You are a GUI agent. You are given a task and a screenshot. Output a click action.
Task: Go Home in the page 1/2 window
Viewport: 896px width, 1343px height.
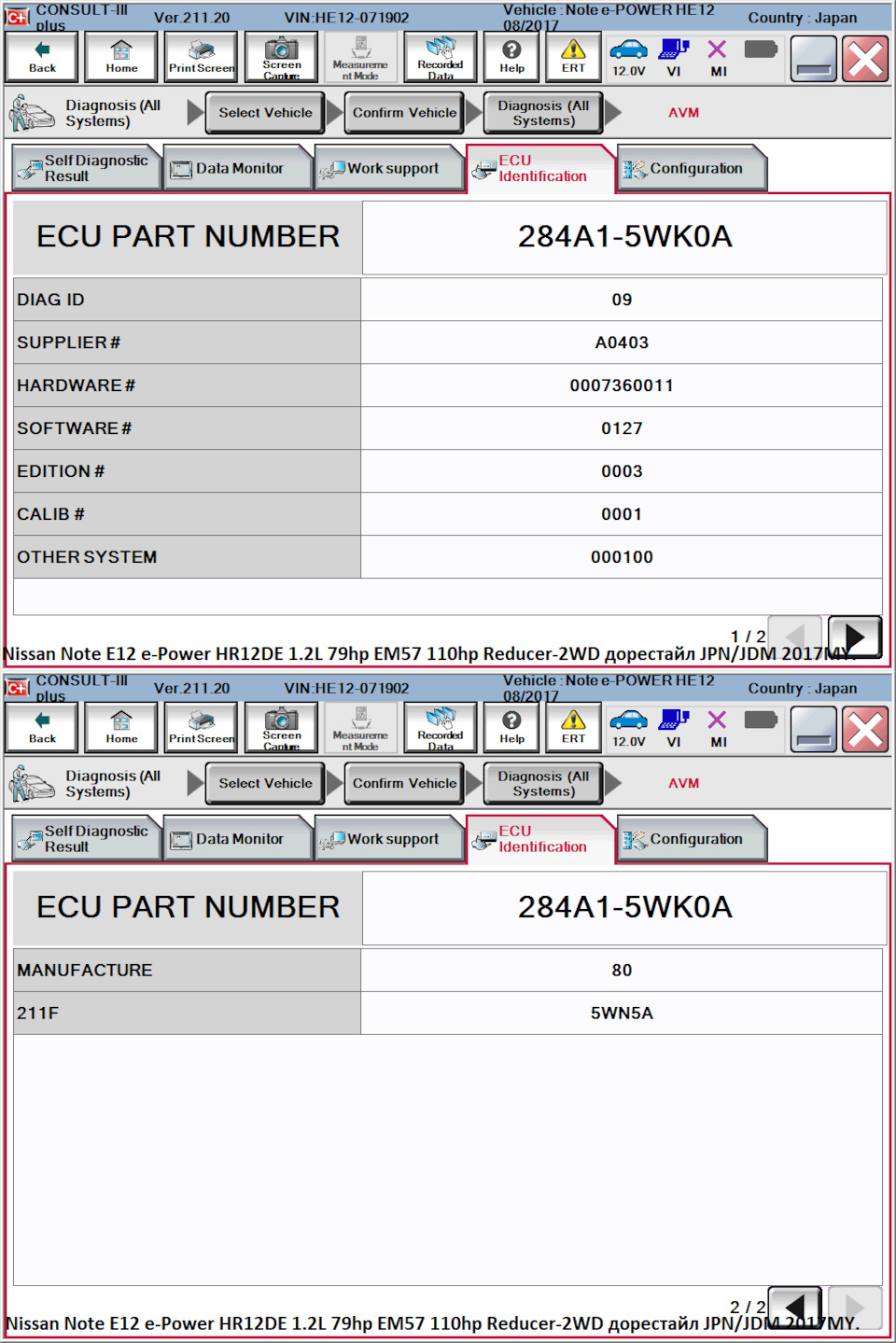121,57
